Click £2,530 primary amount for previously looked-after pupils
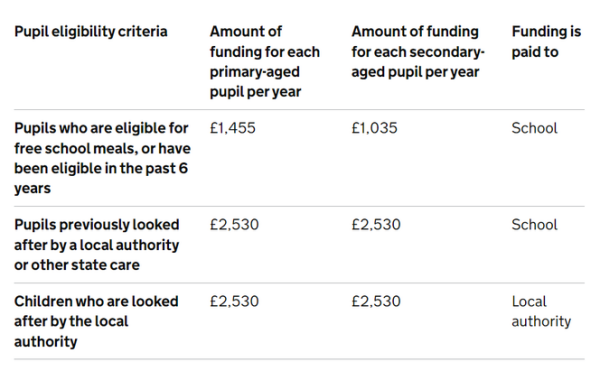 tap(234, 225)
